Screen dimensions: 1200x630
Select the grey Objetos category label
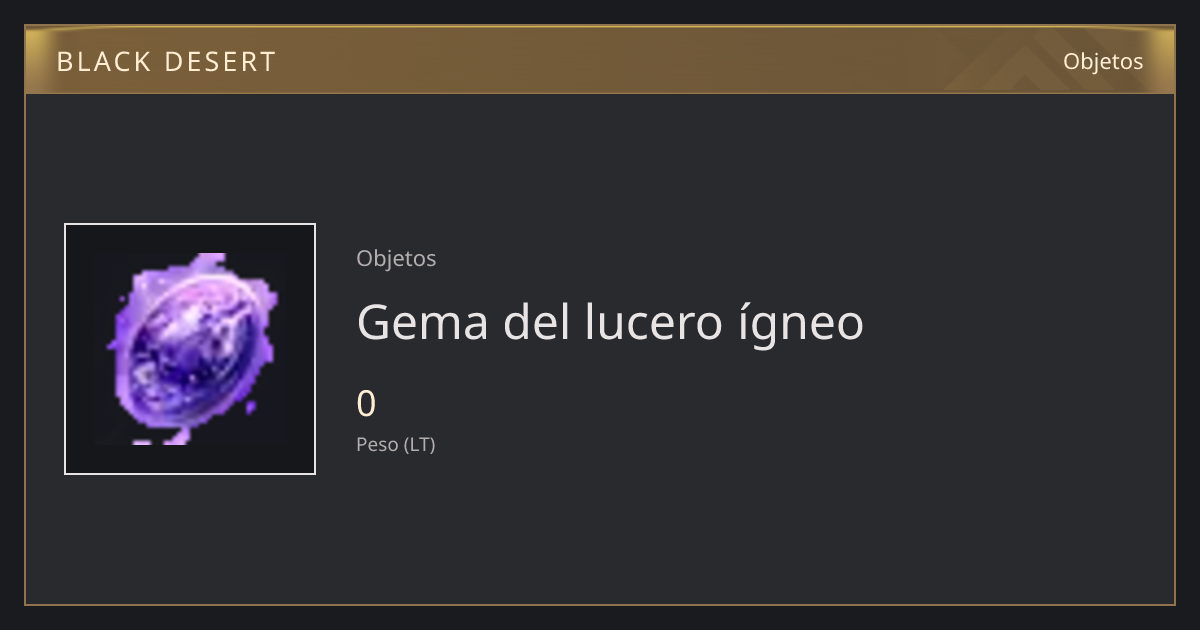[x=396, y=258]
